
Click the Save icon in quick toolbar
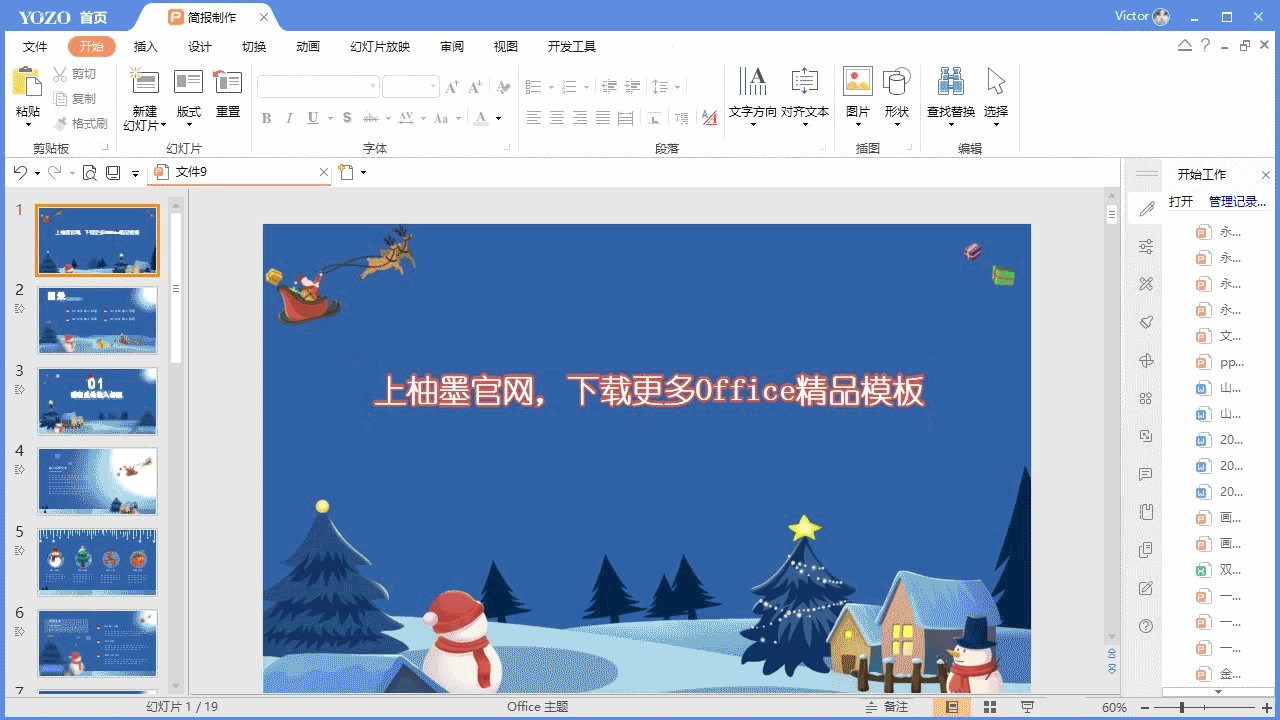[x=113, y=172]
